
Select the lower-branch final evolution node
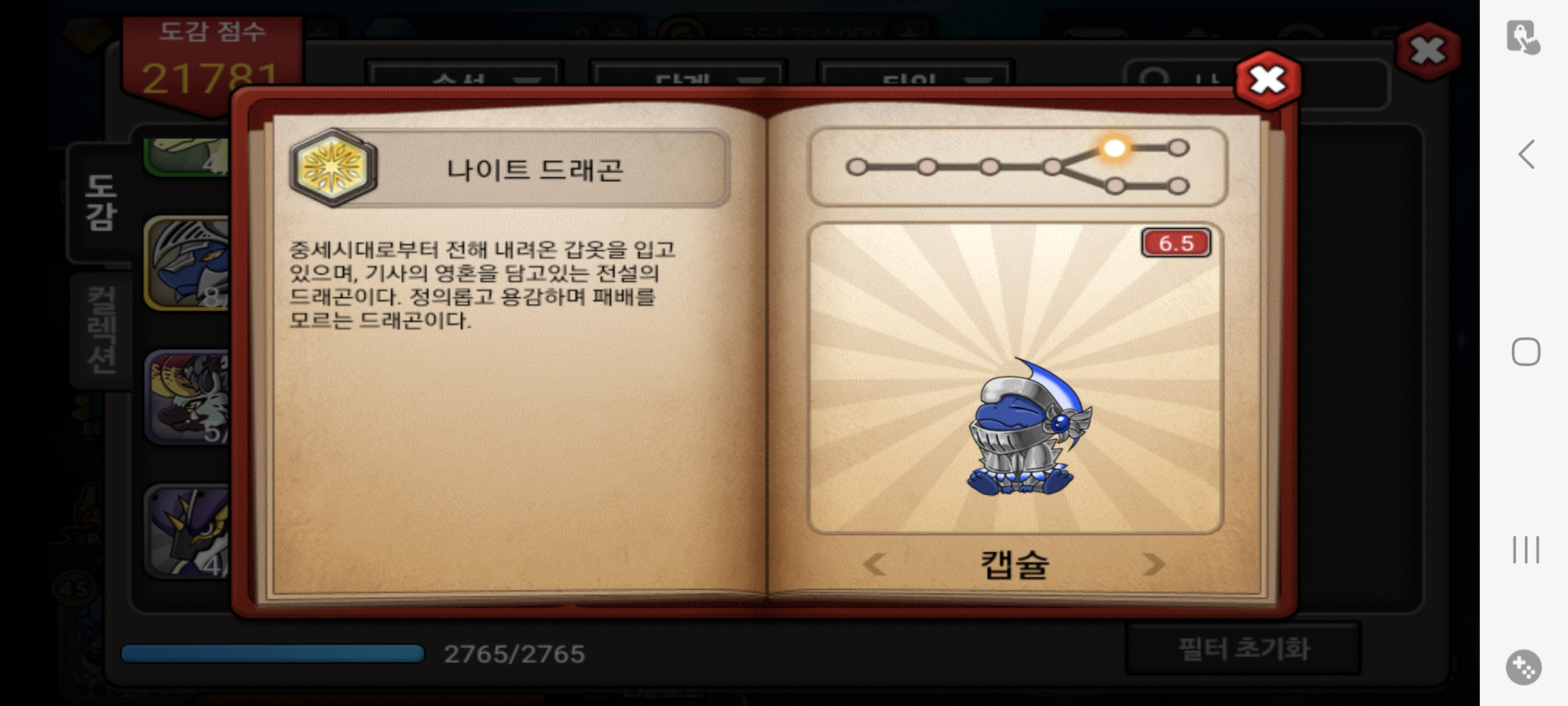pos(1178,186)
